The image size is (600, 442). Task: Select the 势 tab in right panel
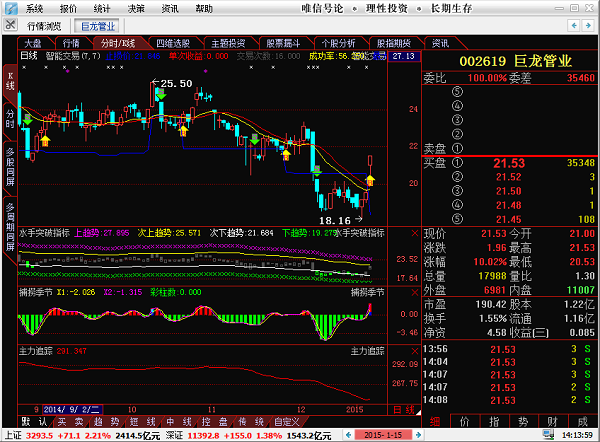coord(523,422)
